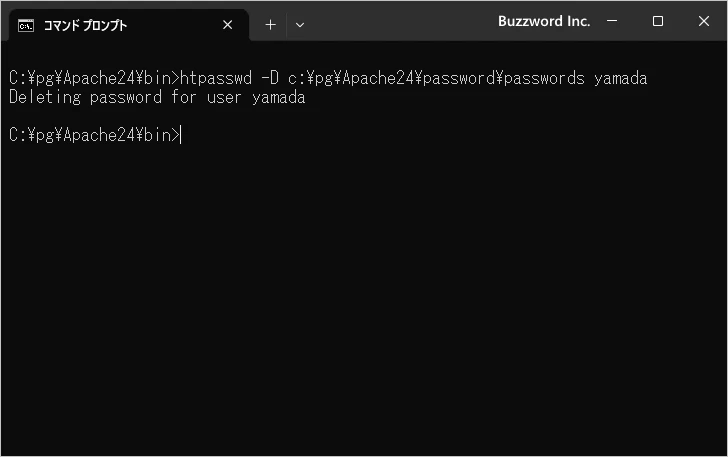Close the コマンド プロンプト tab
Viewport: 728px width, 457px height.
(x=228, y=25)
